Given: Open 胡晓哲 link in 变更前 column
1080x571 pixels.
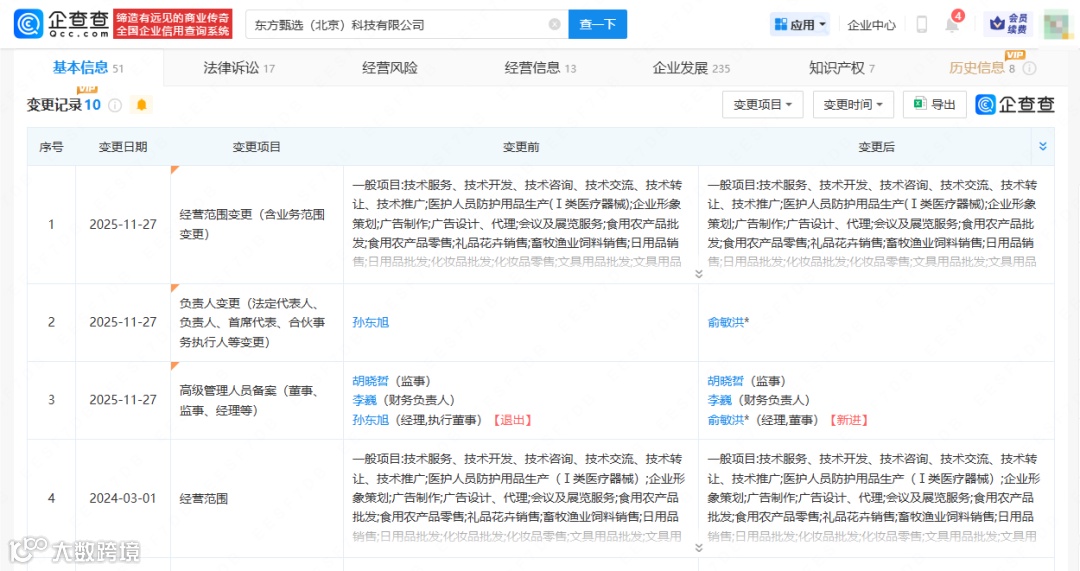Looking at the screenshot, I should pos(371,381).
